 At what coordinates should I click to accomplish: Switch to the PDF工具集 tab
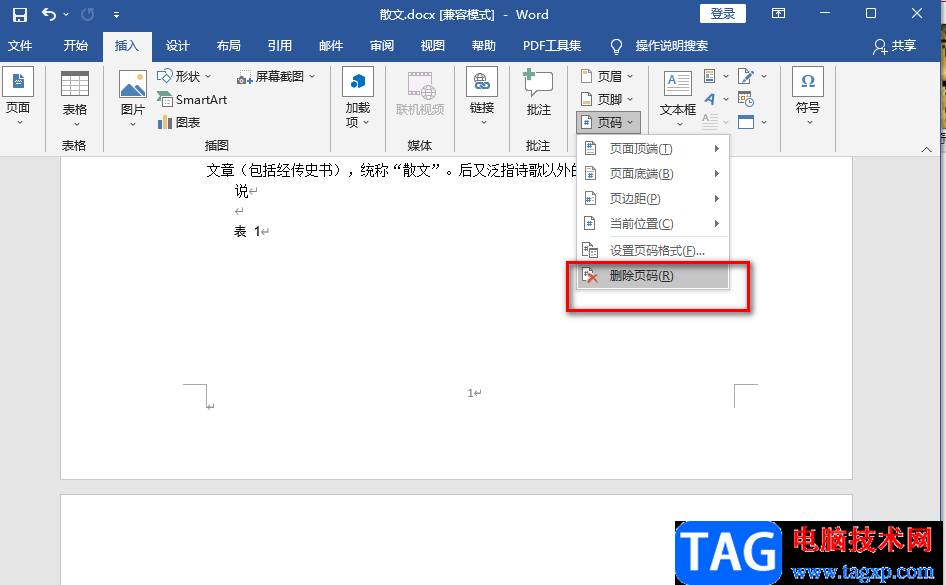click(552, 46)
